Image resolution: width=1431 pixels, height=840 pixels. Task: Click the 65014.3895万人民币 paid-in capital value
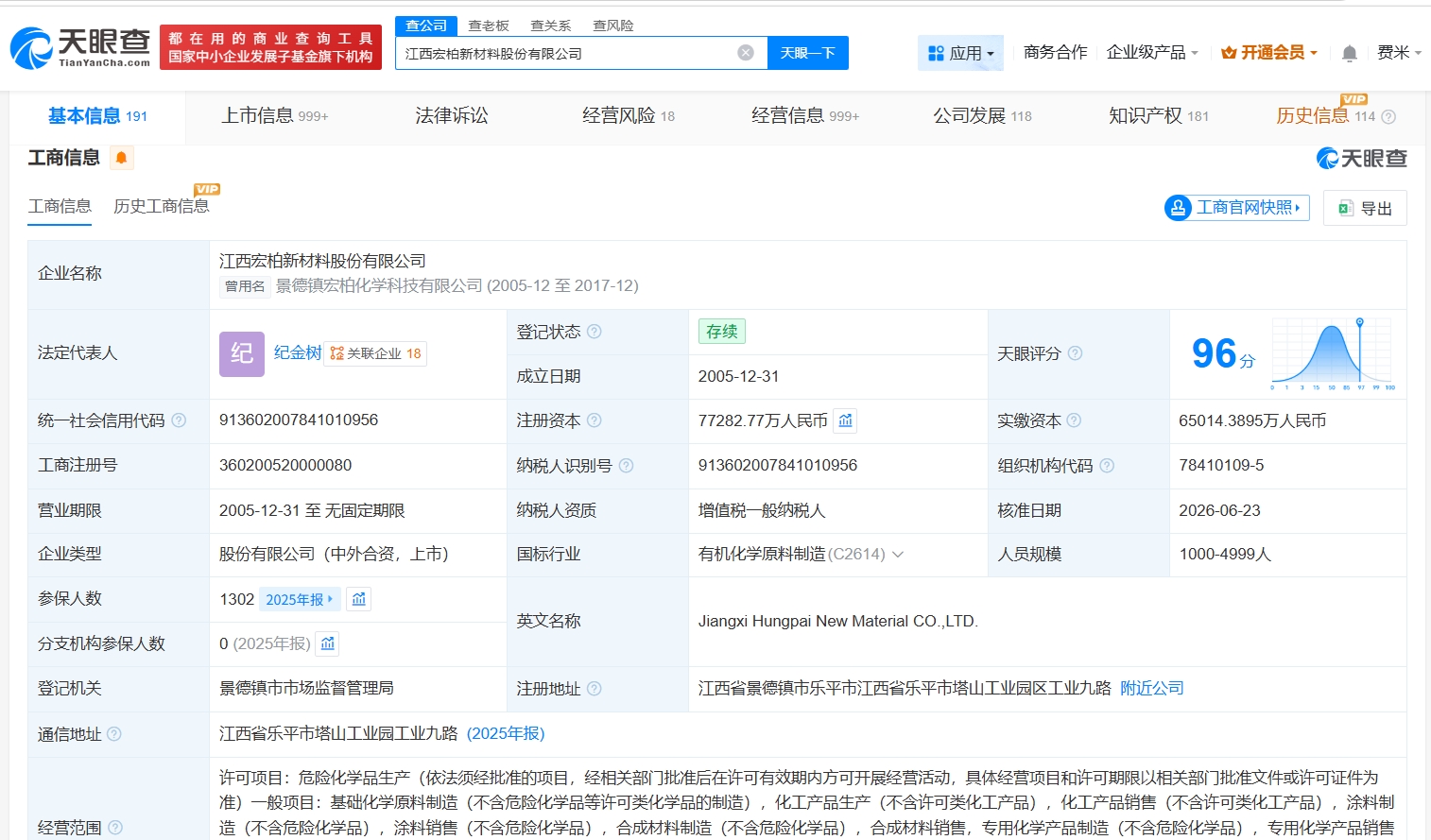point(1252,420)
